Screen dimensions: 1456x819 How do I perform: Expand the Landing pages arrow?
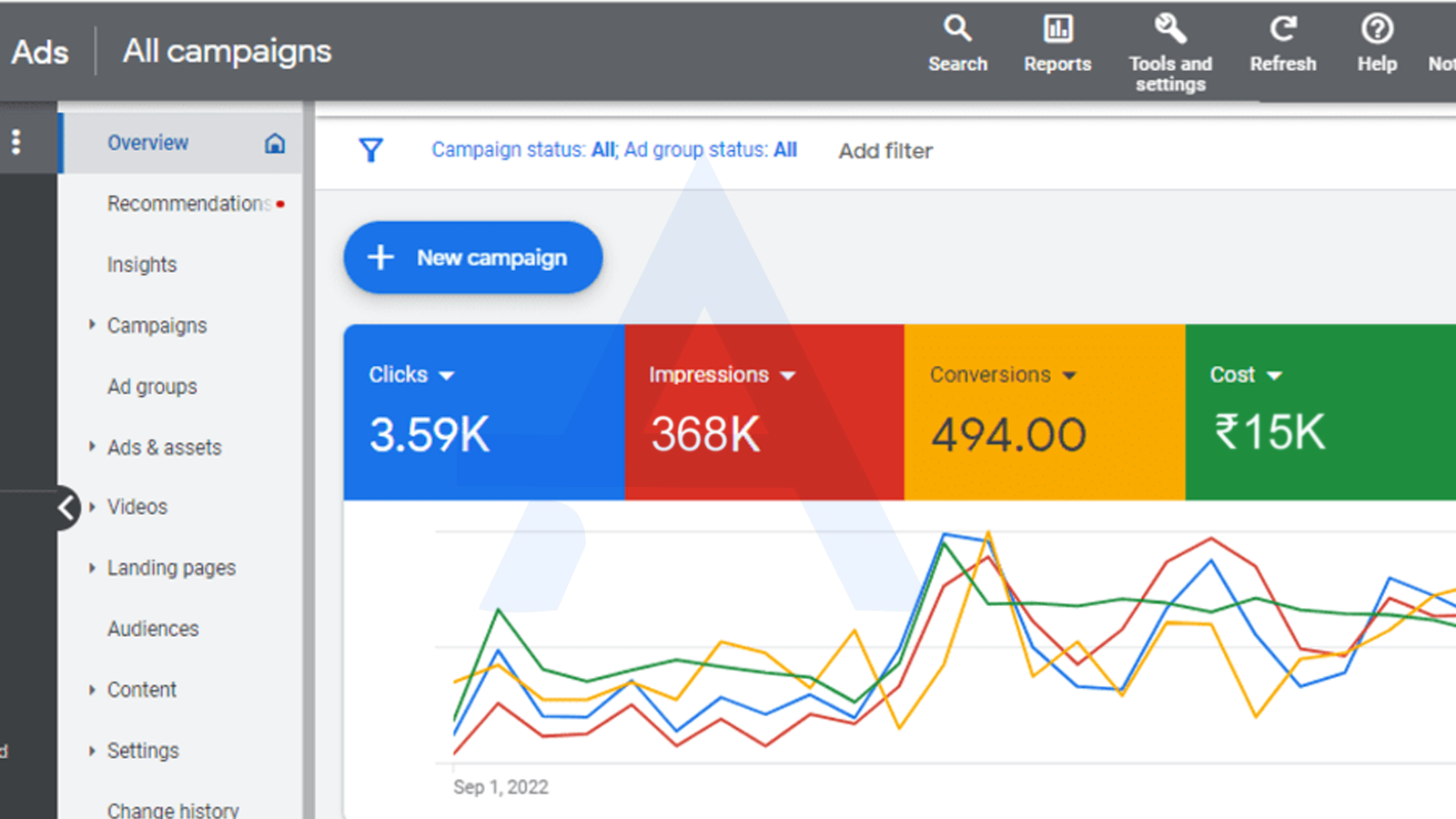tap(92, 568)
